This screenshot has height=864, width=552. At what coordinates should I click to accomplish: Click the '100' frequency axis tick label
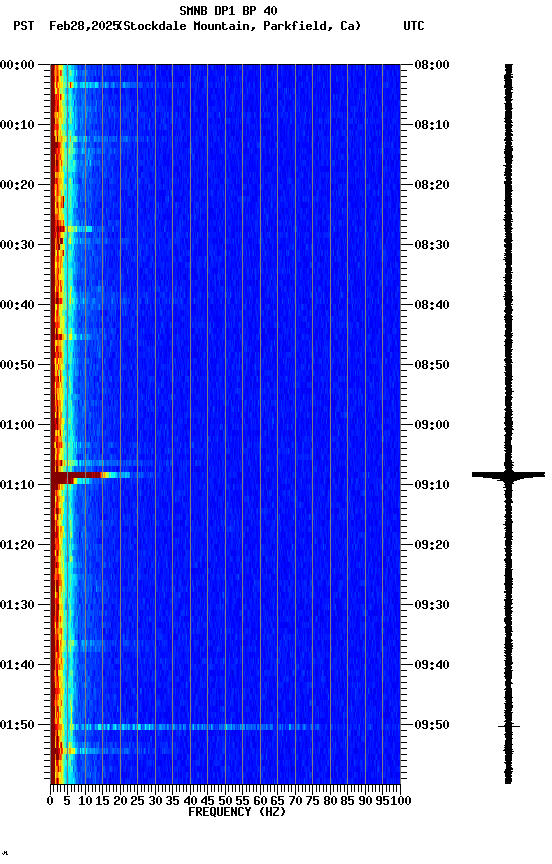401,802
